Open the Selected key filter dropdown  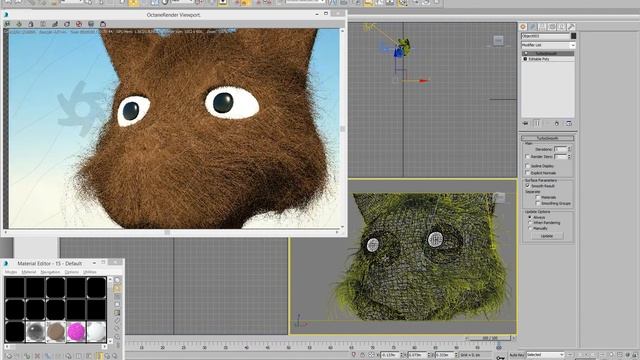[x=546, y=355]
